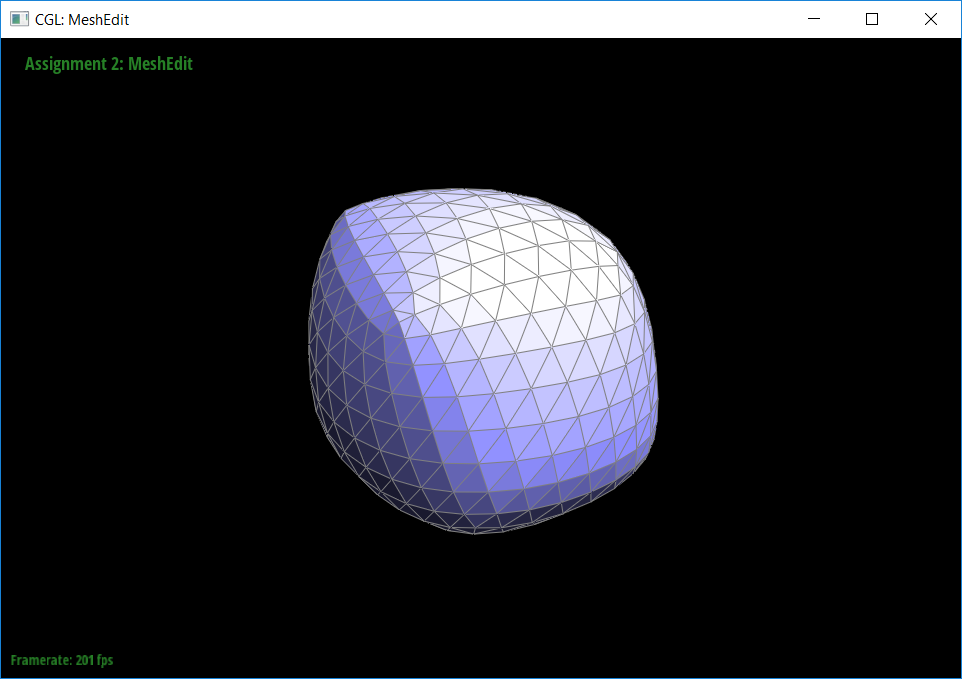Close the MeshEdit window
The image size is (962, 679).
(931, 19)
